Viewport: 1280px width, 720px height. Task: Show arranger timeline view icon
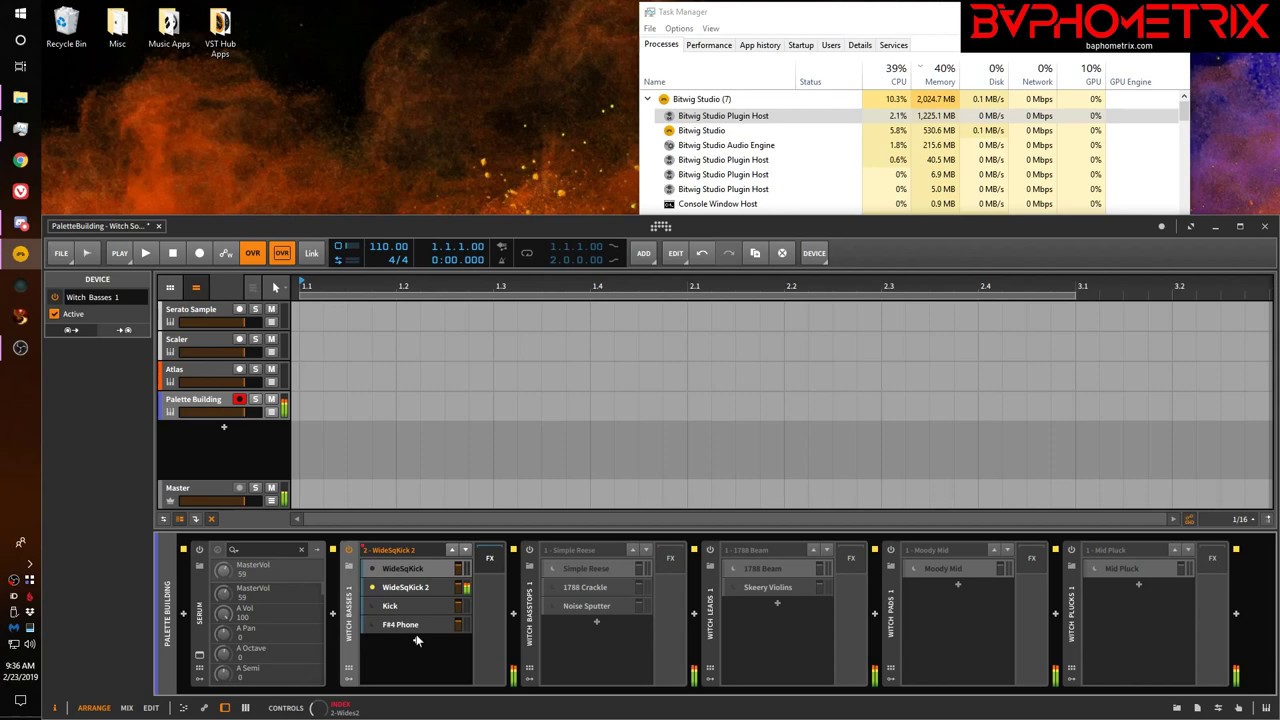pos(196,288)
